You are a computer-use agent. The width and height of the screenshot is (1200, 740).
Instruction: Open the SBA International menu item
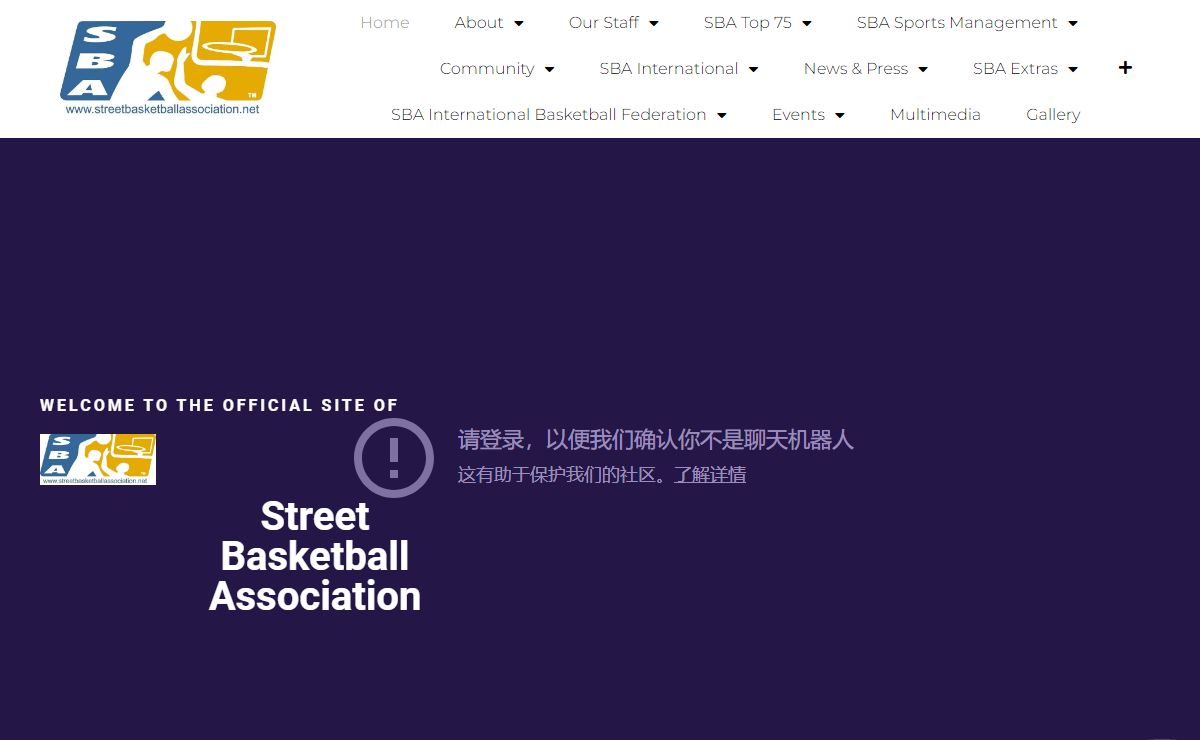[669, 69]
